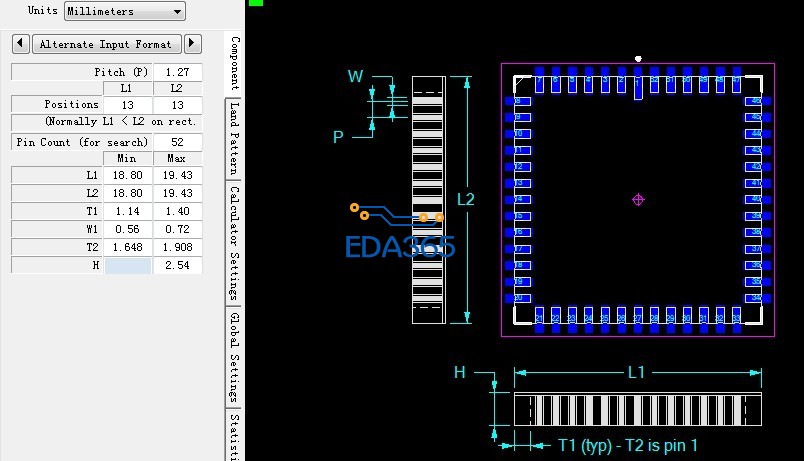Image resolution: width=804 pixels, height=461 pixels.
Task: Click the left arrow beside Alternate Input Format
Action: click(x=21, y=44)
